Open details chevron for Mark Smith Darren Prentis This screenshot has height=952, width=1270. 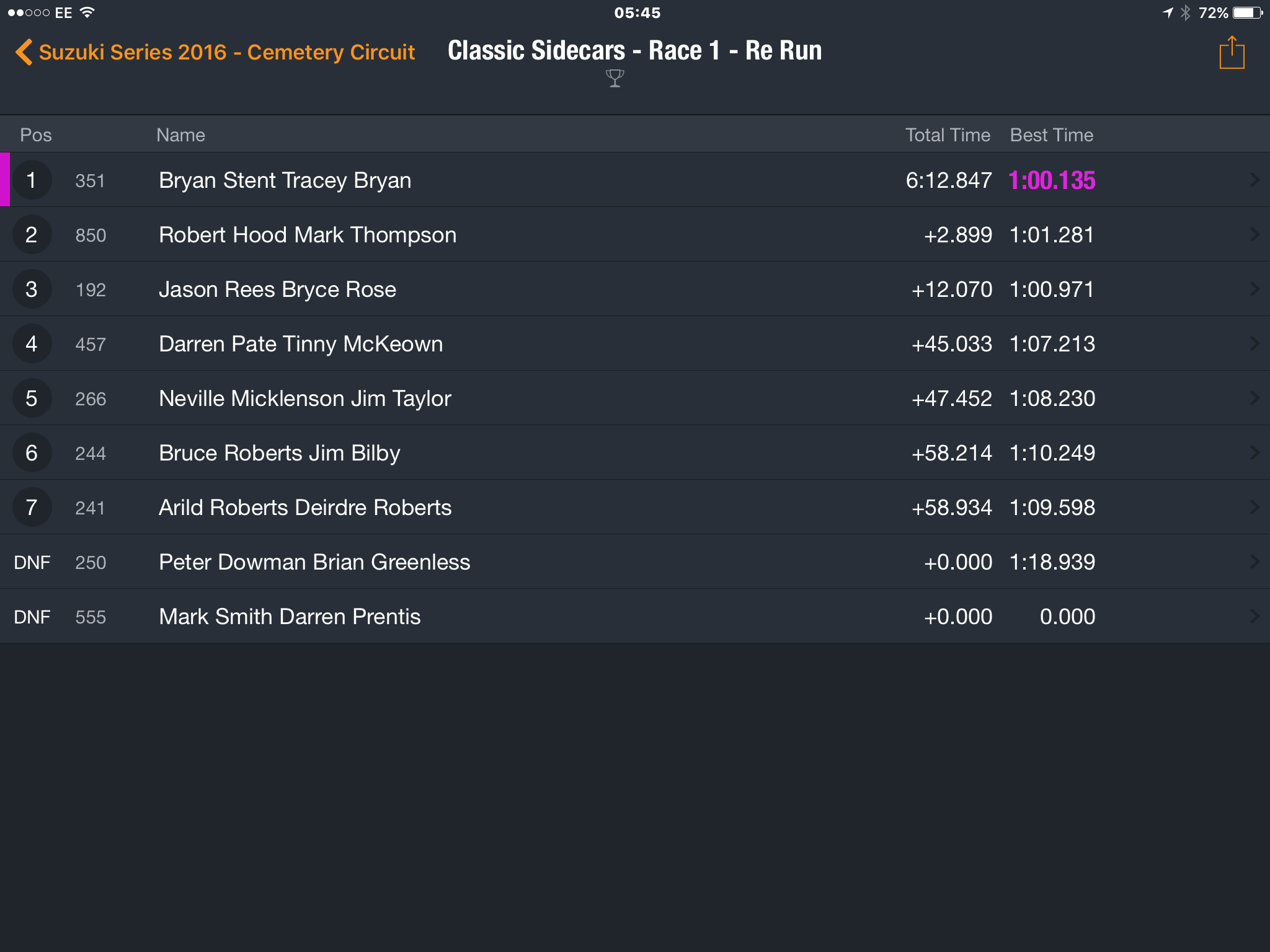pos(1254,616)
